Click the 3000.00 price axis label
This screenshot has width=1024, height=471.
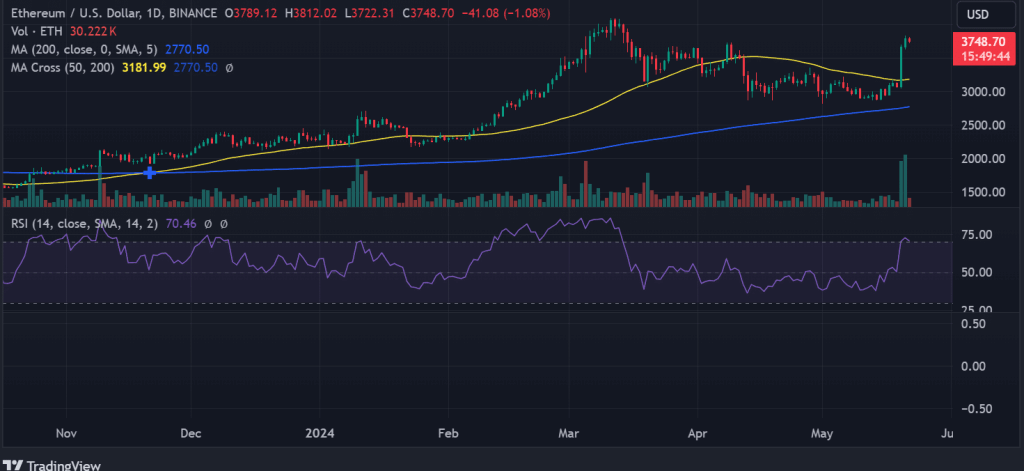click(x=981, y=91)
